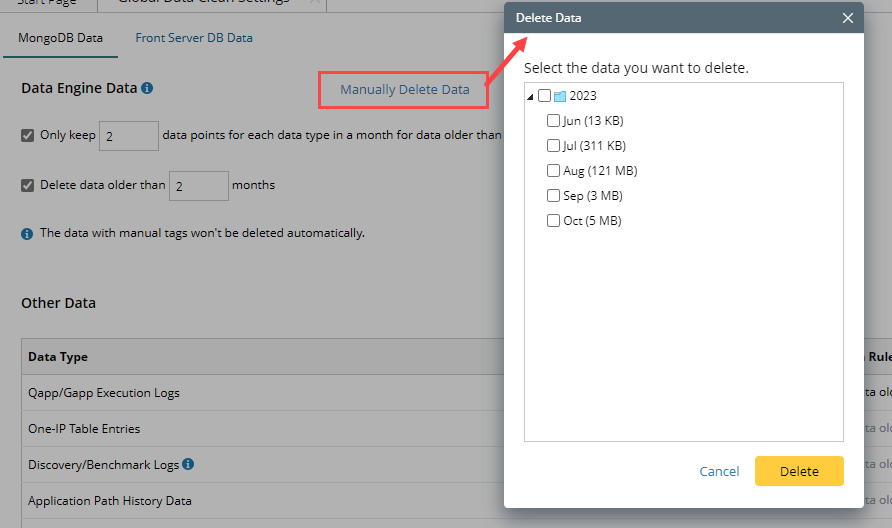892x528 pixels.
Task: Close the Delete Data dialog
Action: point(848,18)
